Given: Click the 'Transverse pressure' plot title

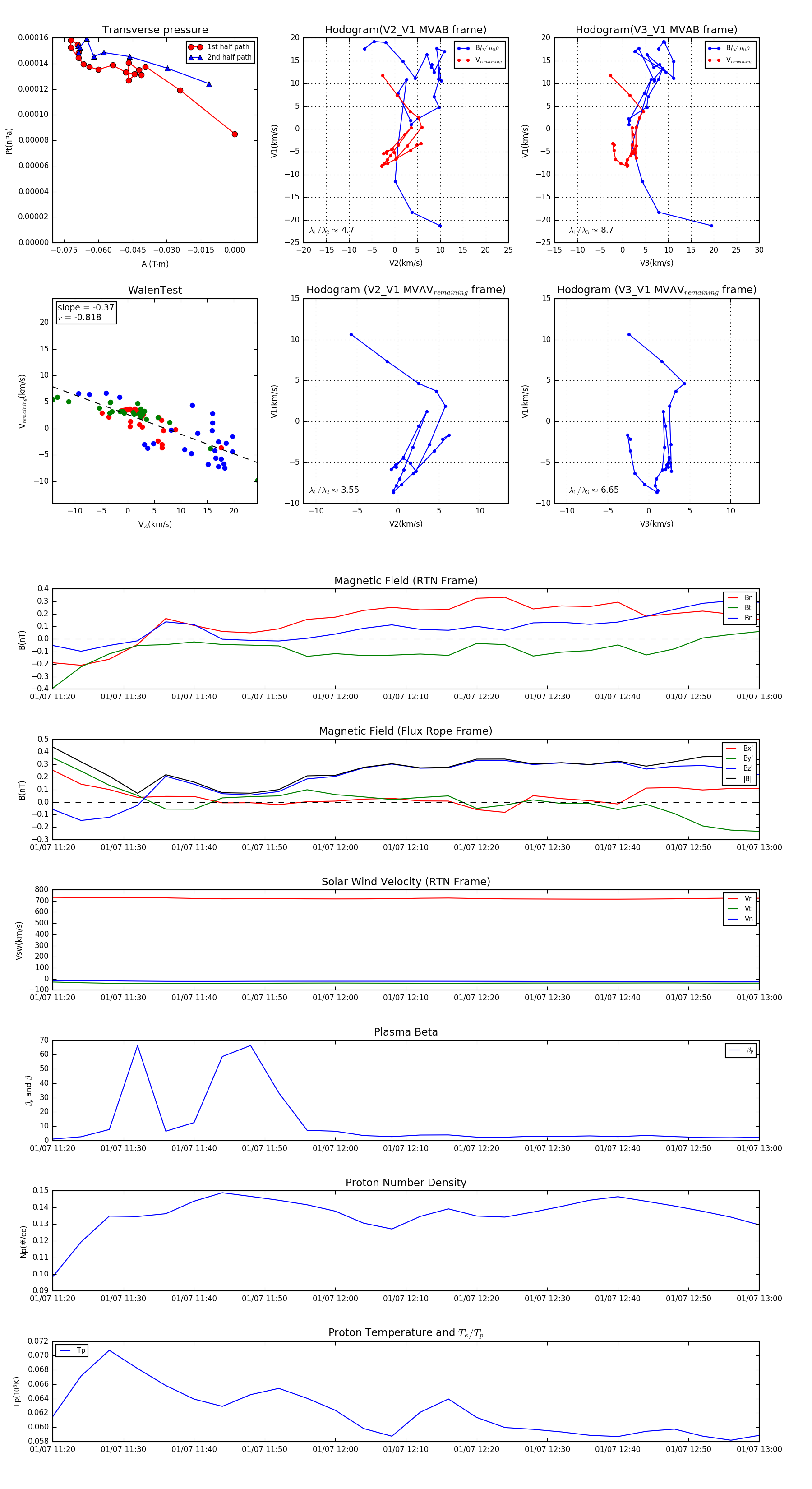Looking at the screenshot, I should pyautogui.click(x=155, y=30).
